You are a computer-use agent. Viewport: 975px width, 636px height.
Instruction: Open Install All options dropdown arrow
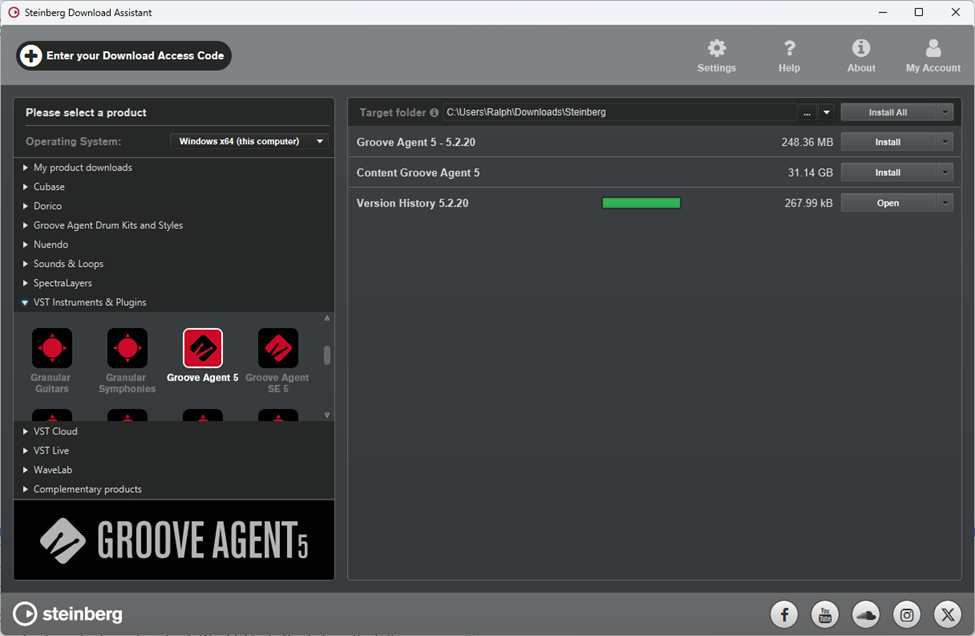945,112
